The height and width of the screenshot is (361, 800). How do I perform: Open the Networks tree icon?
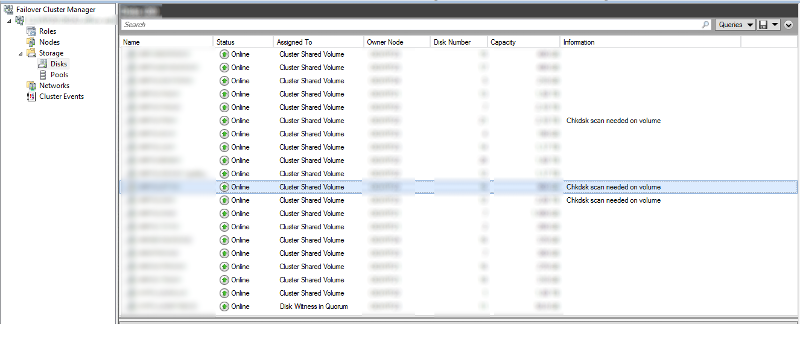[31, 86]
